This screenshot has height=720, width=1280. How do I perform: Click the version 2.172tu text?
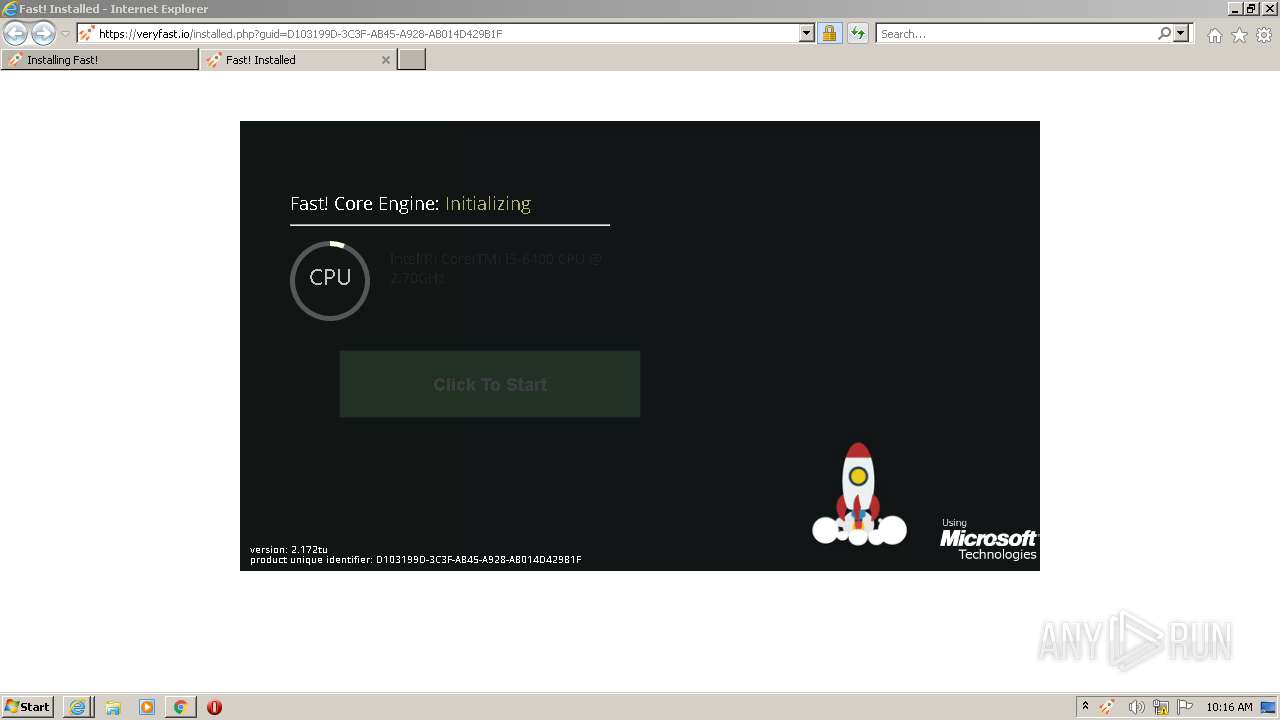point(289,550)
